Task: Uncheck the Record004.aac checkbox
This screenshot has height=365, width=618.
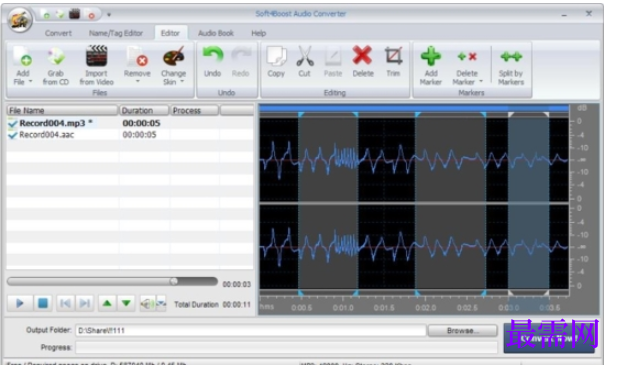Action: click(x=13, y=135)
